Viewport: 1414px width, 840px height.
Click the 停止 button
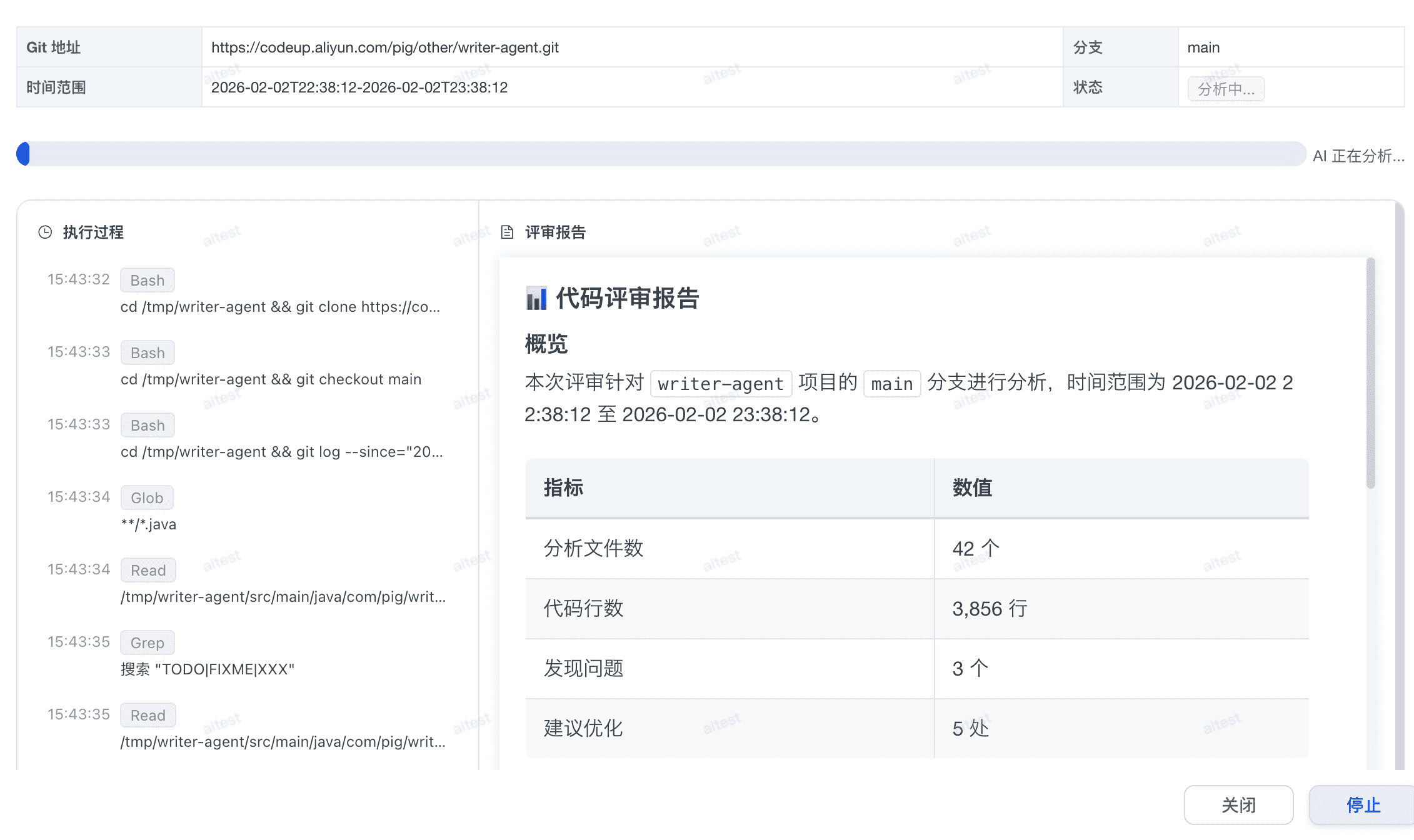[x=1363, y=805]
